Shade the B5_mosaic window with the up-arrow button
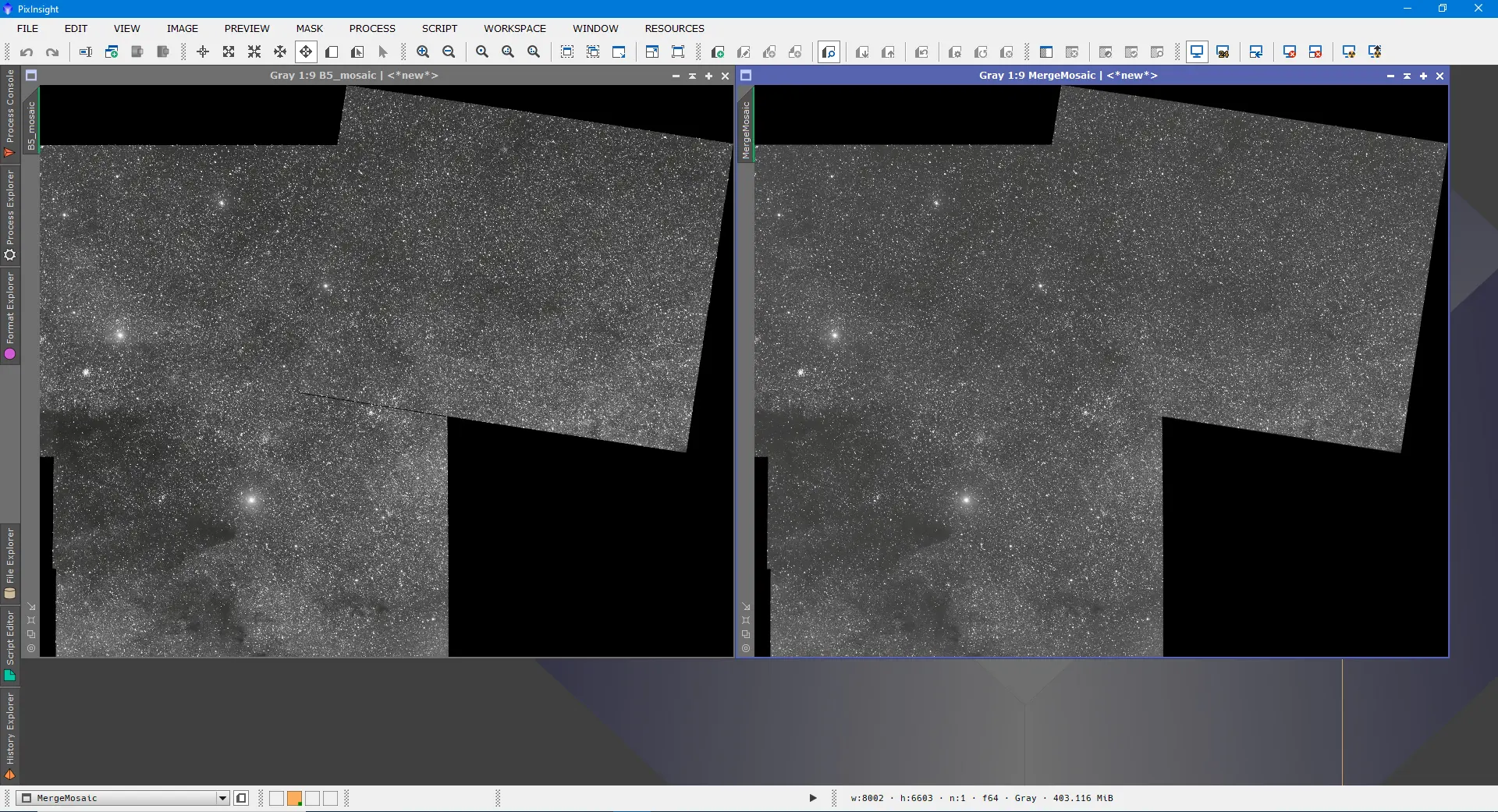The width and height of the screenshot is (1498, 812). (x=692, y=76)
